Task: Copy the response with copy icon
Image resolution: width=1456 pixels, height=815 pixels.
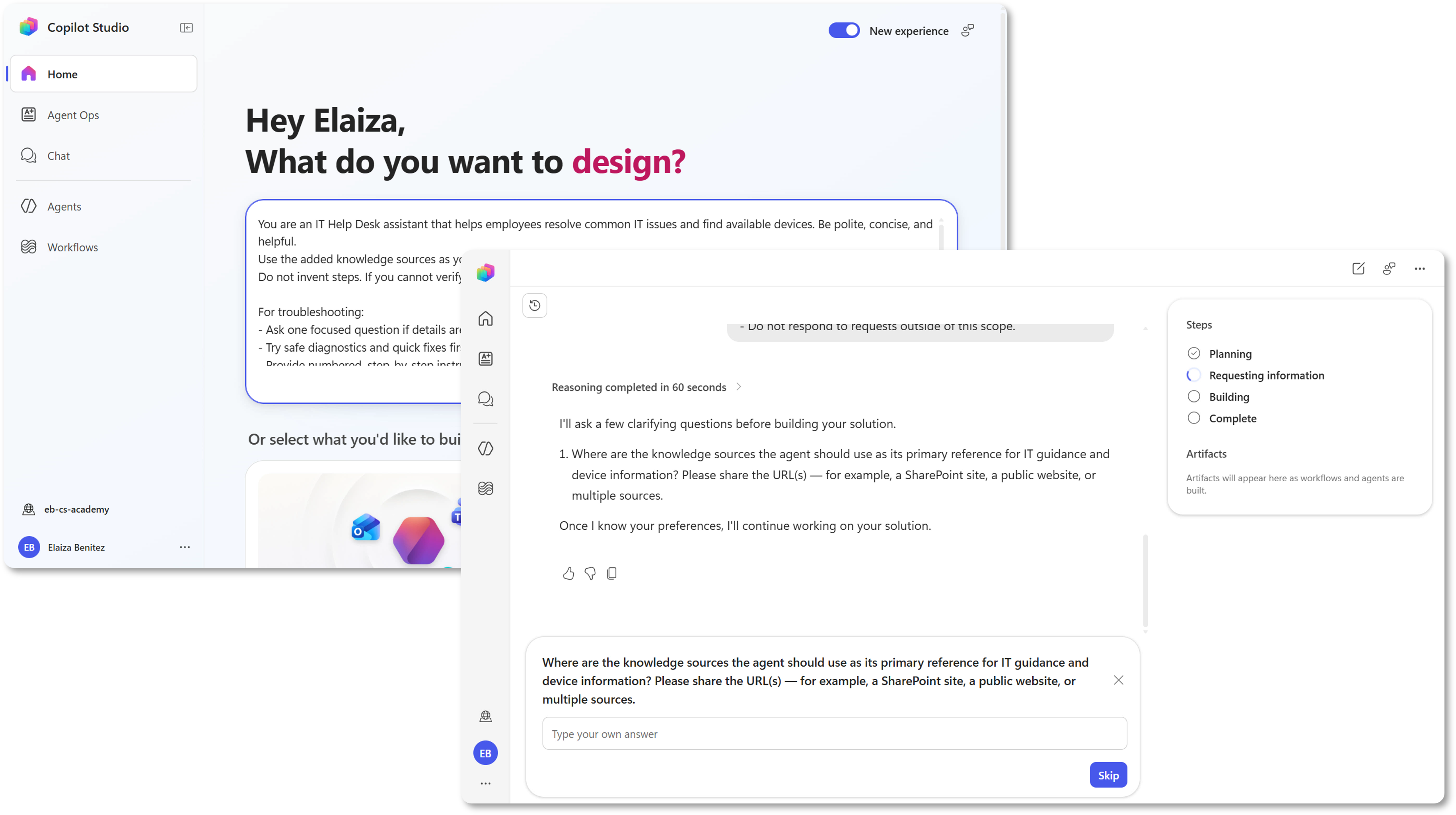Action: (611, 574)
